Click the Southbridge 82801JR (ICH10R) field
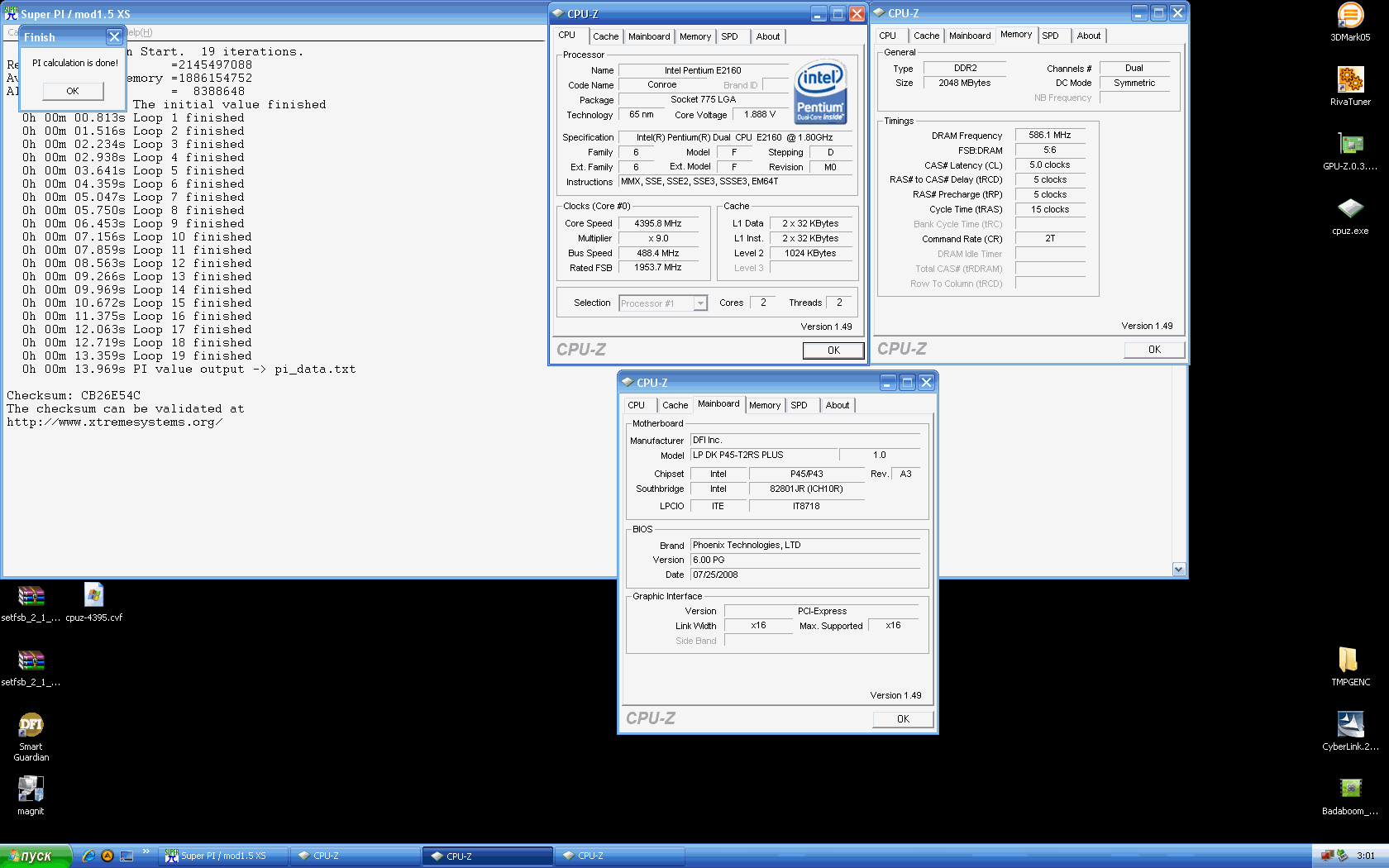 point(806,489)
